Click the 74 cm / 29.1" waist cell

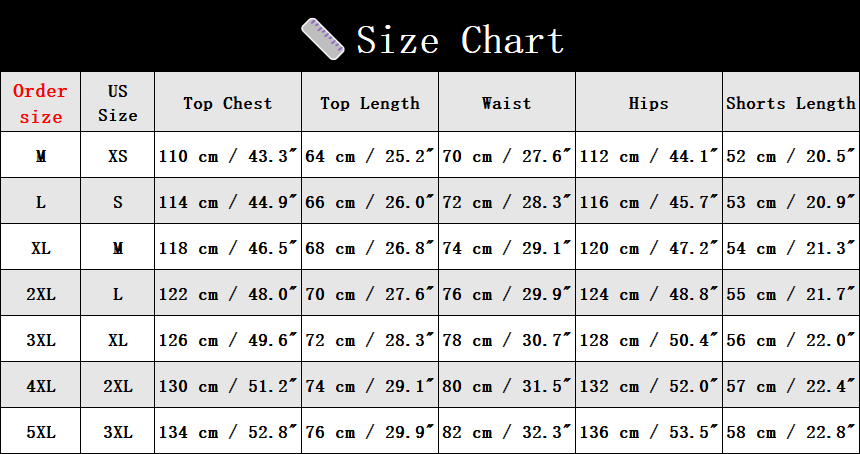point(507,248)
